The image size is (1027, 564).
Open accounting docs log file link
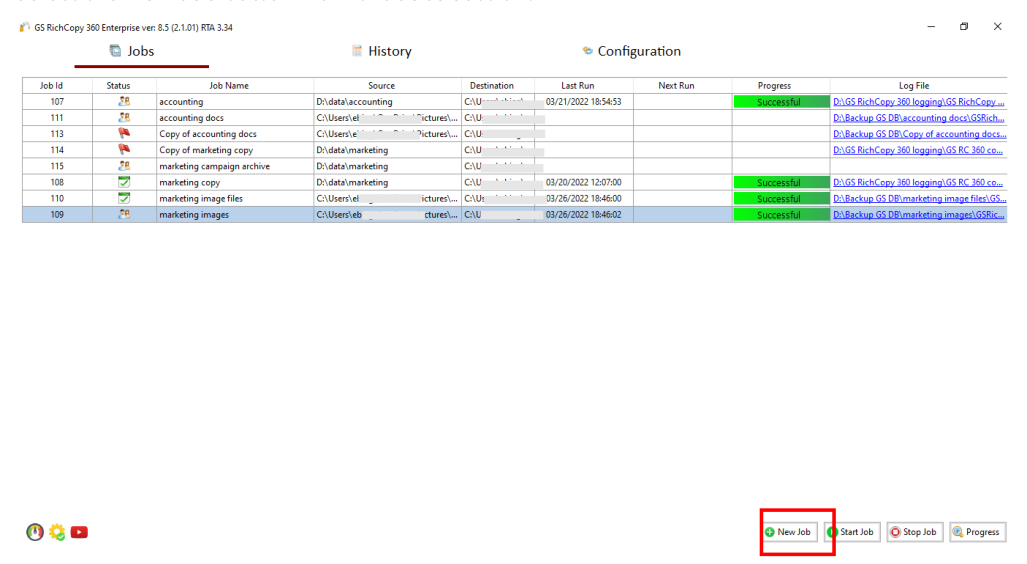point(918,118)
